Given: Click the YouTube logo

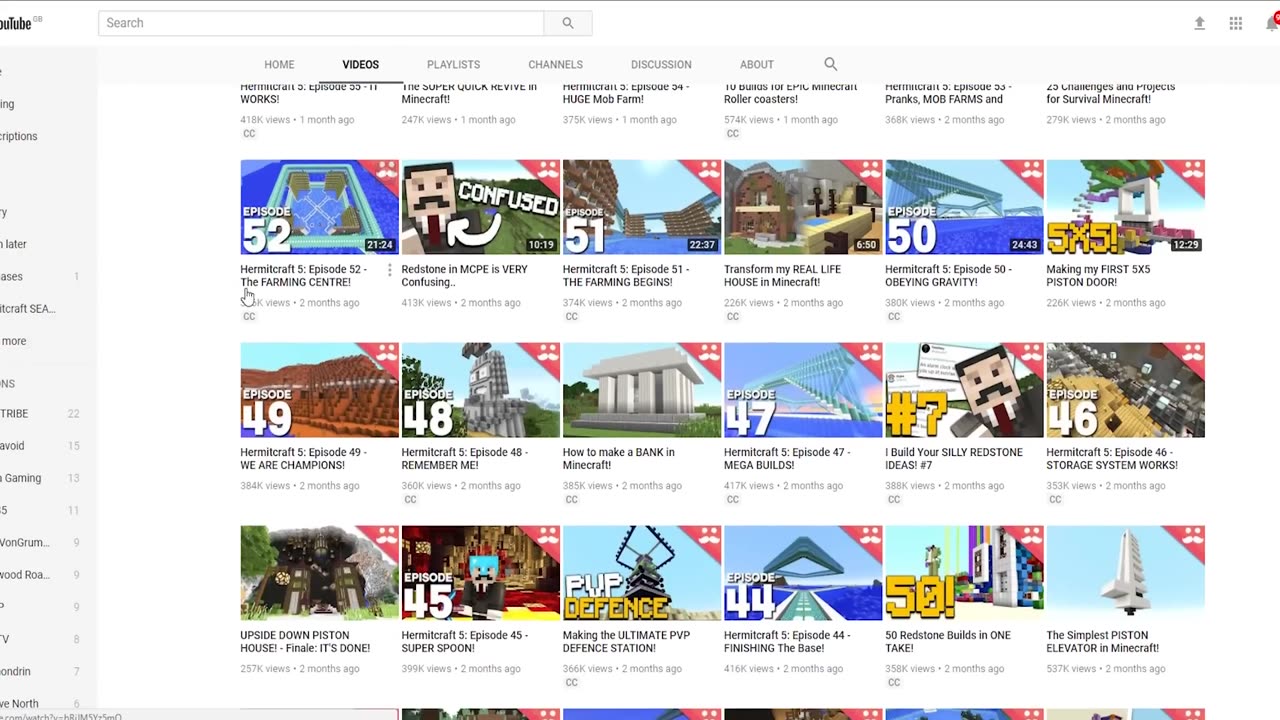Looking at the screenshot, I should [14, 23].
